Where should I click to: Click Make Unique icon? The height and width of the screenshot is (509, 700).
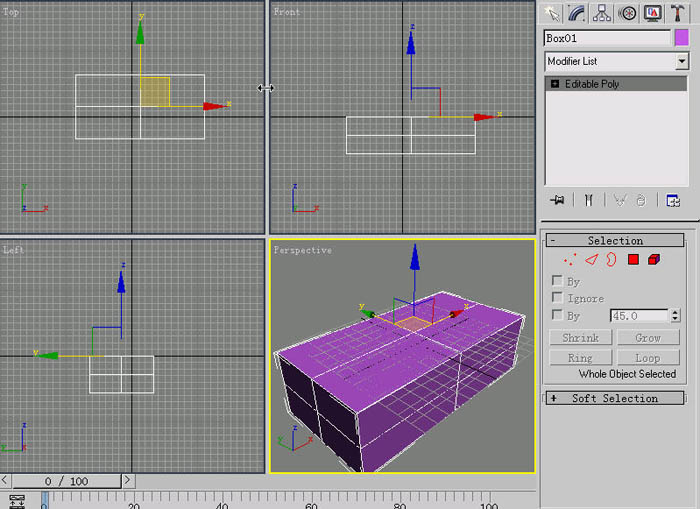tap(620, 200)
